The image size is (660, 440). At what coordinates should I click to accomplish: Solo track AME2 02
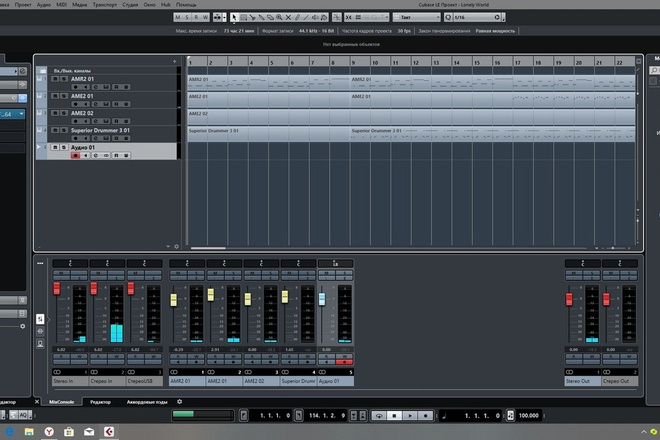click(64, 113)
